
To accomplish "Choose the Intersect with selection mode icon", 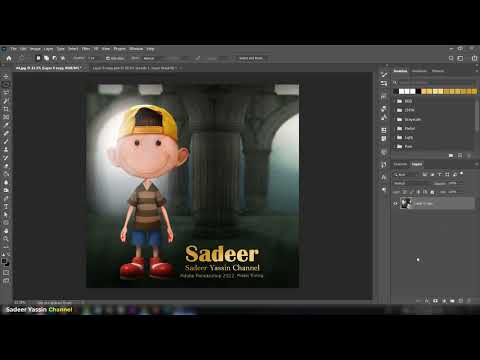I will (62, 58).
